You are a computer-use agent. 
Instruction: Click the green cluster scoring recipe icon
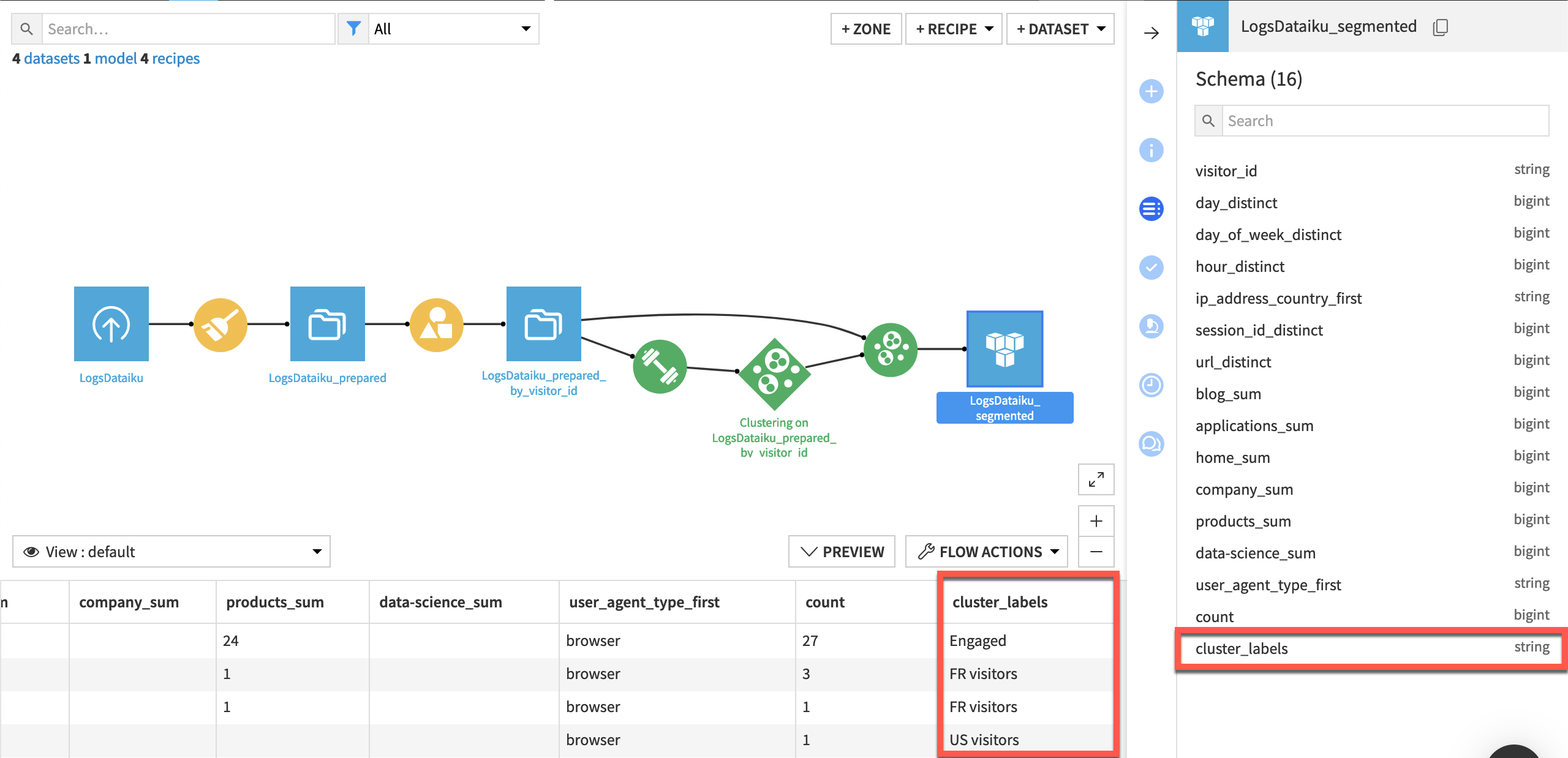890,350
